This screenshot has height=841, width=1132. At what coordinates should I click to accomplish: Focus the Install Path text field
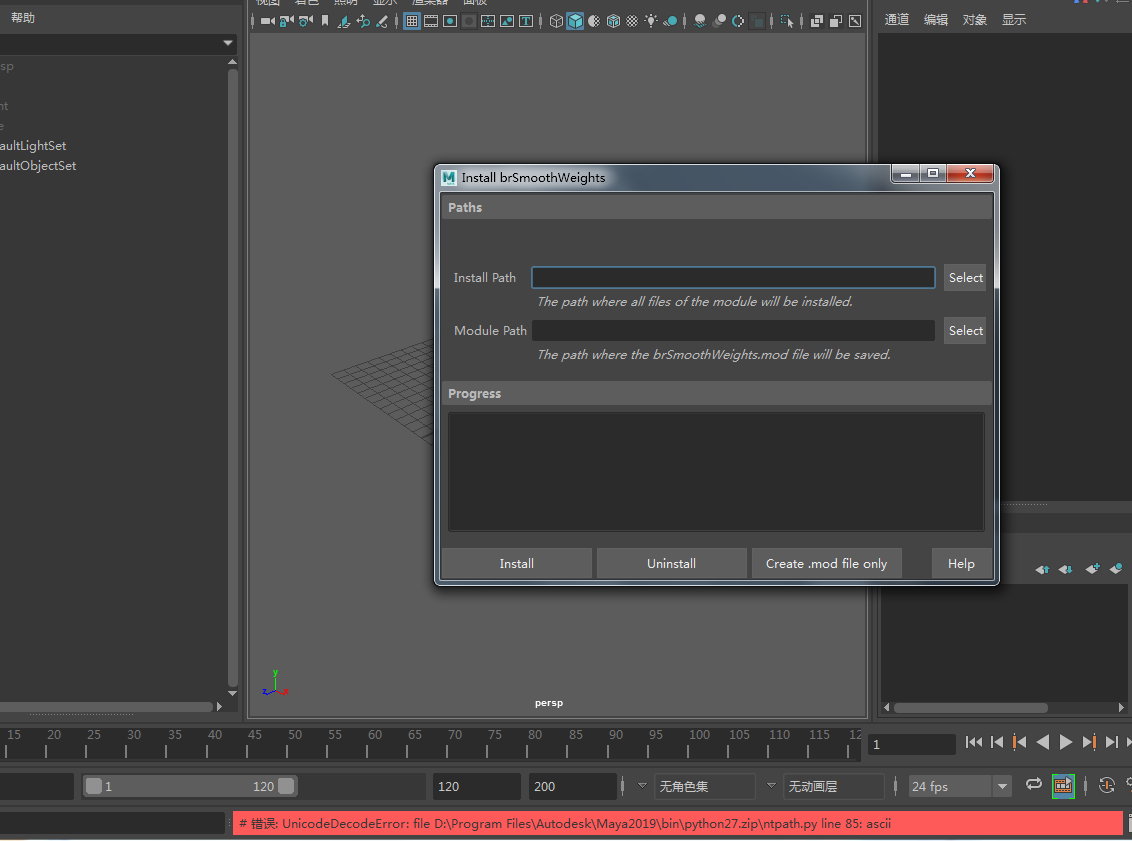pos(733,278)
